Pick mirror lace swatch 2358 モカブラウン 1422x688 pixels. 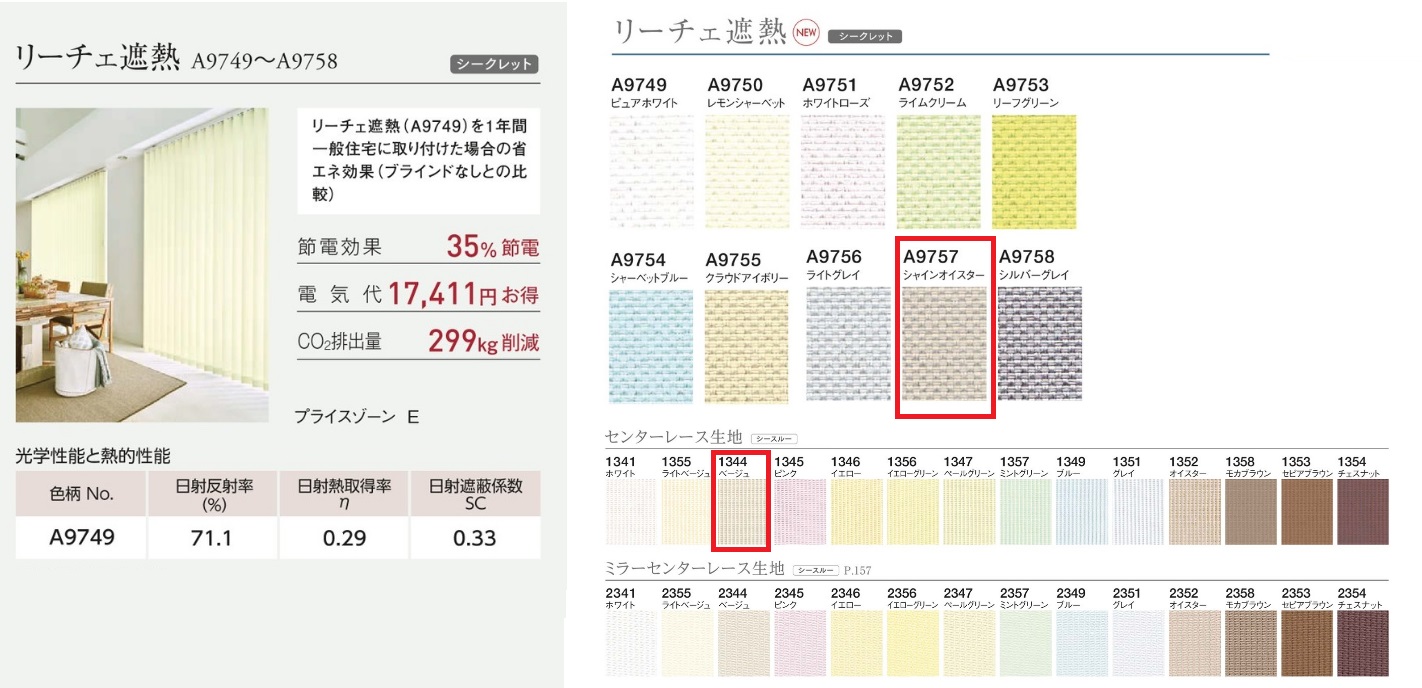(x=1251, y=643)
